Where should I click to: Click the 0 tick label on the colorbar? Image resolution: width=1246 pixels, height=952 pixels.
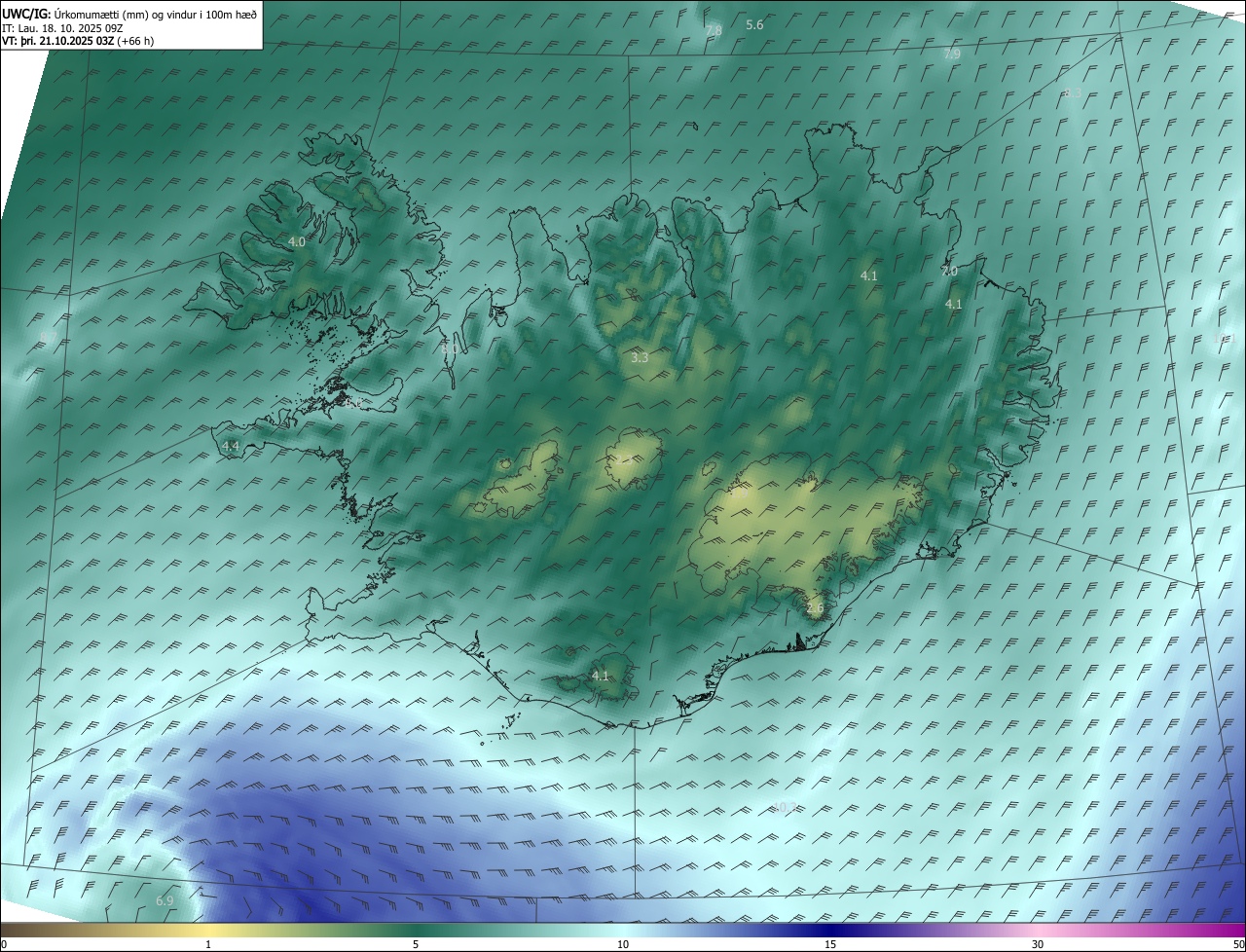(x=4, y=944)
